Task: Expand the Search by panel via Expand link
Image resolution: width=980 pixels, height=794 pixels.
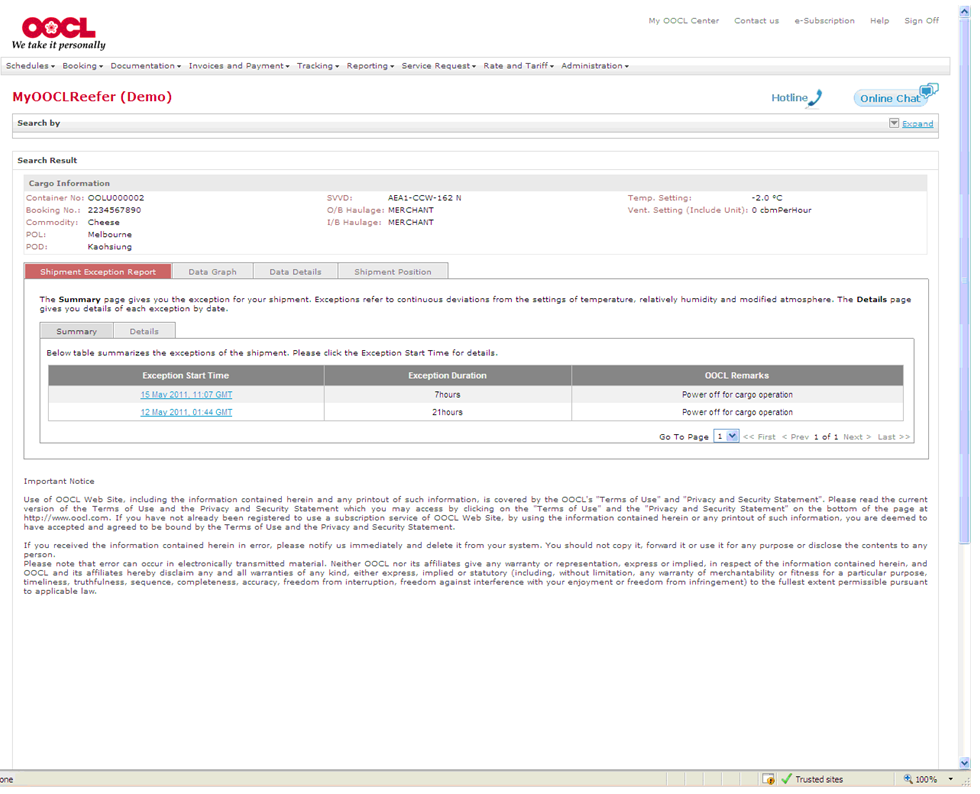Action: 917,124
